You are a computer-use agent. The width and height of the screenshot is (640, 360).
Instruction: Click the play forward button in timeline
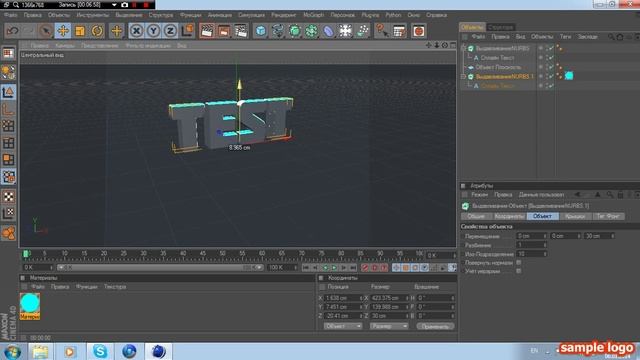(334, 268)
